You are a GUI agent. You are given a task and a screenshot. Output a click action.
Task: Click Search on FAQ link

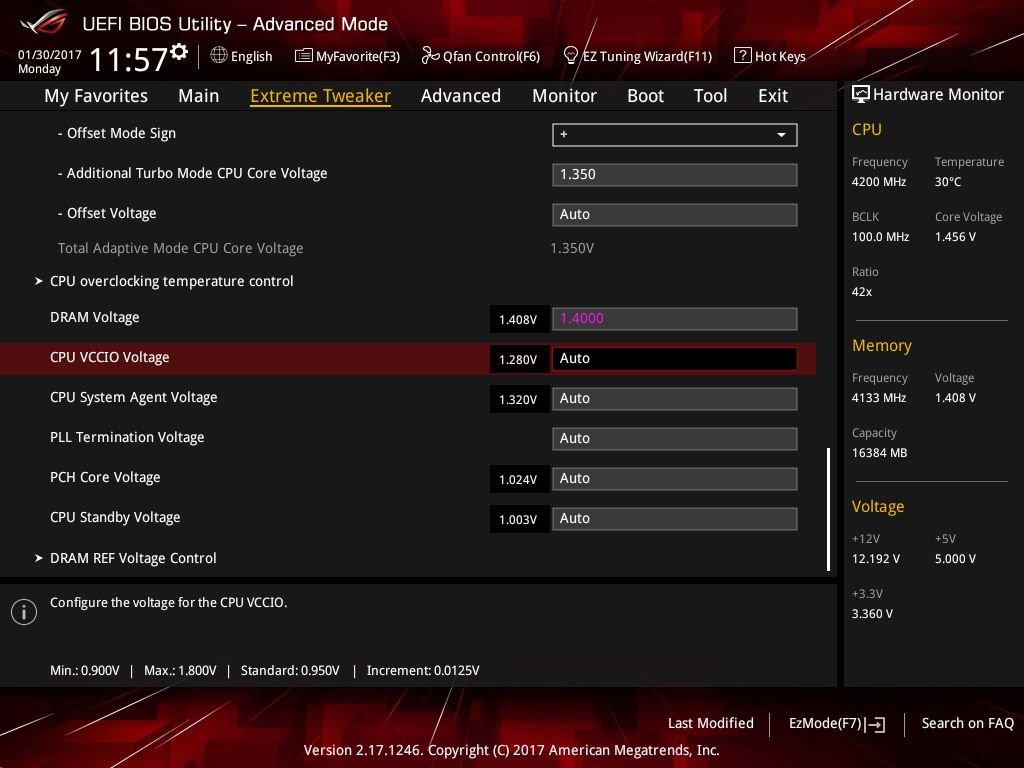[x=967, y=724]
